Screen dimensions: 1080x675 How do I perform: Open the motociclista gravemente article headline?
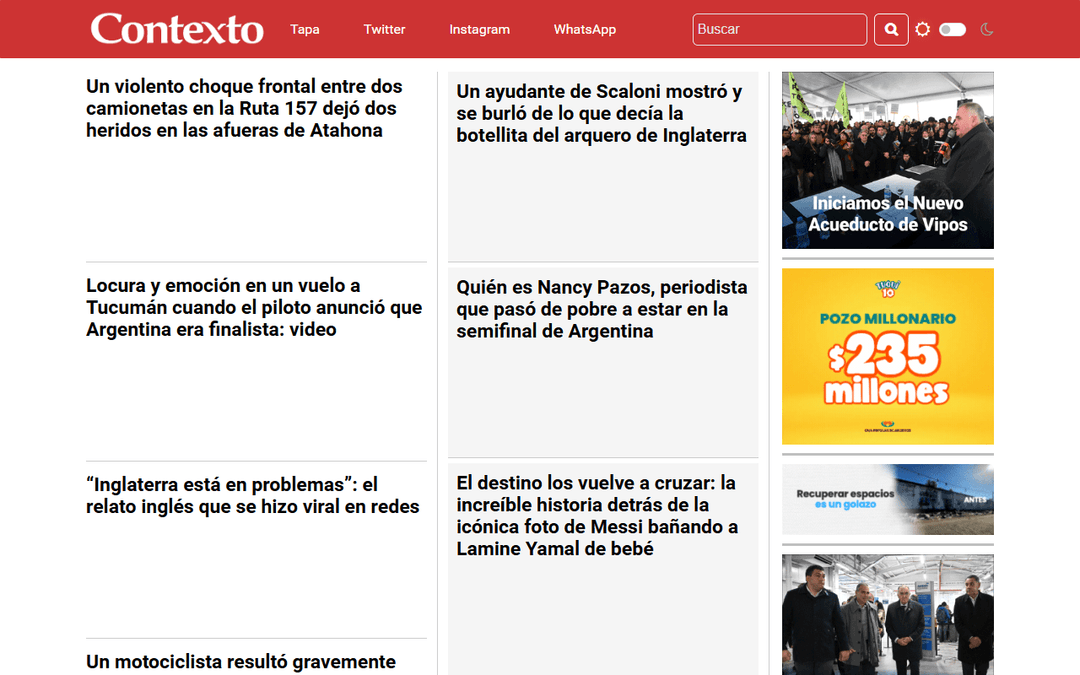(x=241, y=662)
